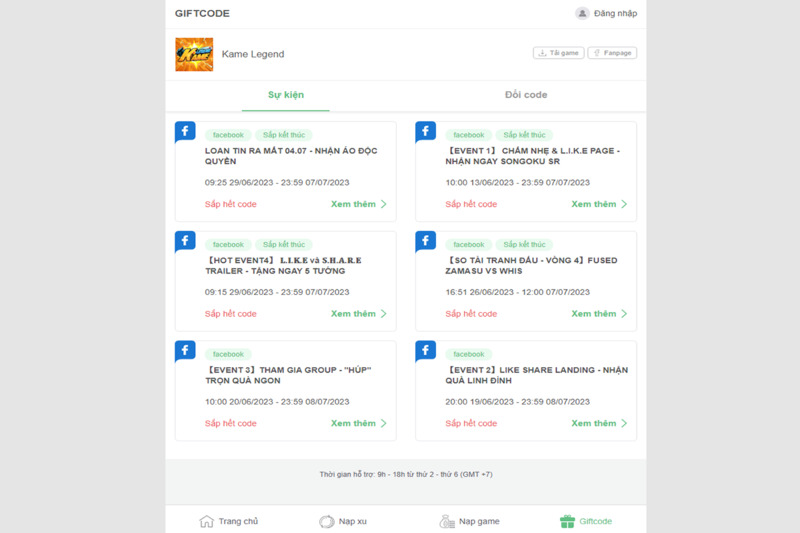Click Facebook icon on EVENT 1 card

click(425, 131)
